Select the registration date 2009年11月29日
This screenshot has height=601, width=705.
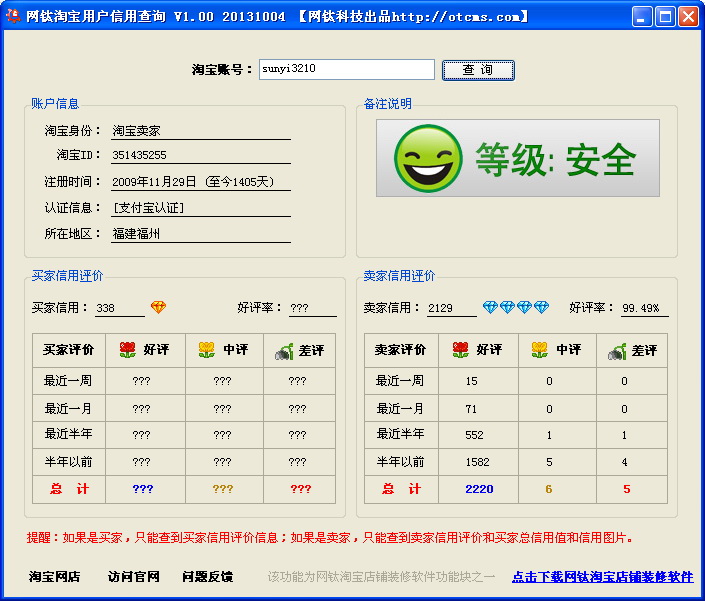coord(154,182)
